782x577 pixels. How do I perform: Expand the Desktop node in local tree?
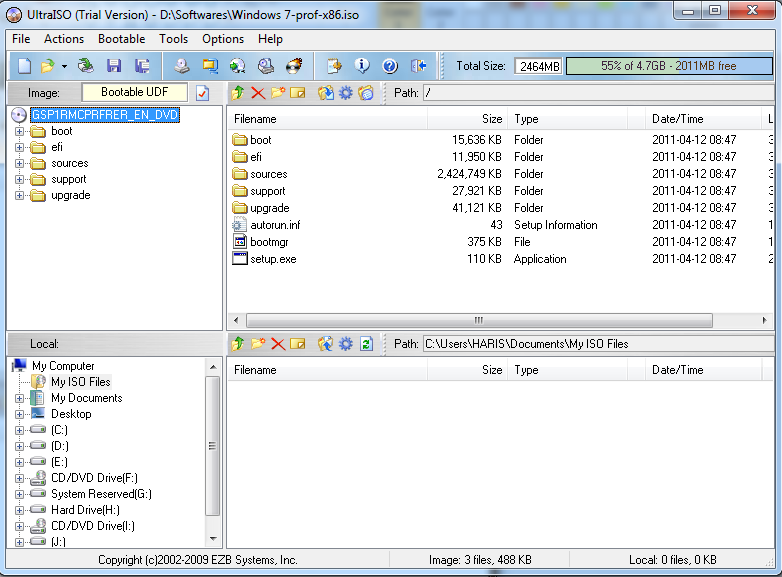click(19, 414)
